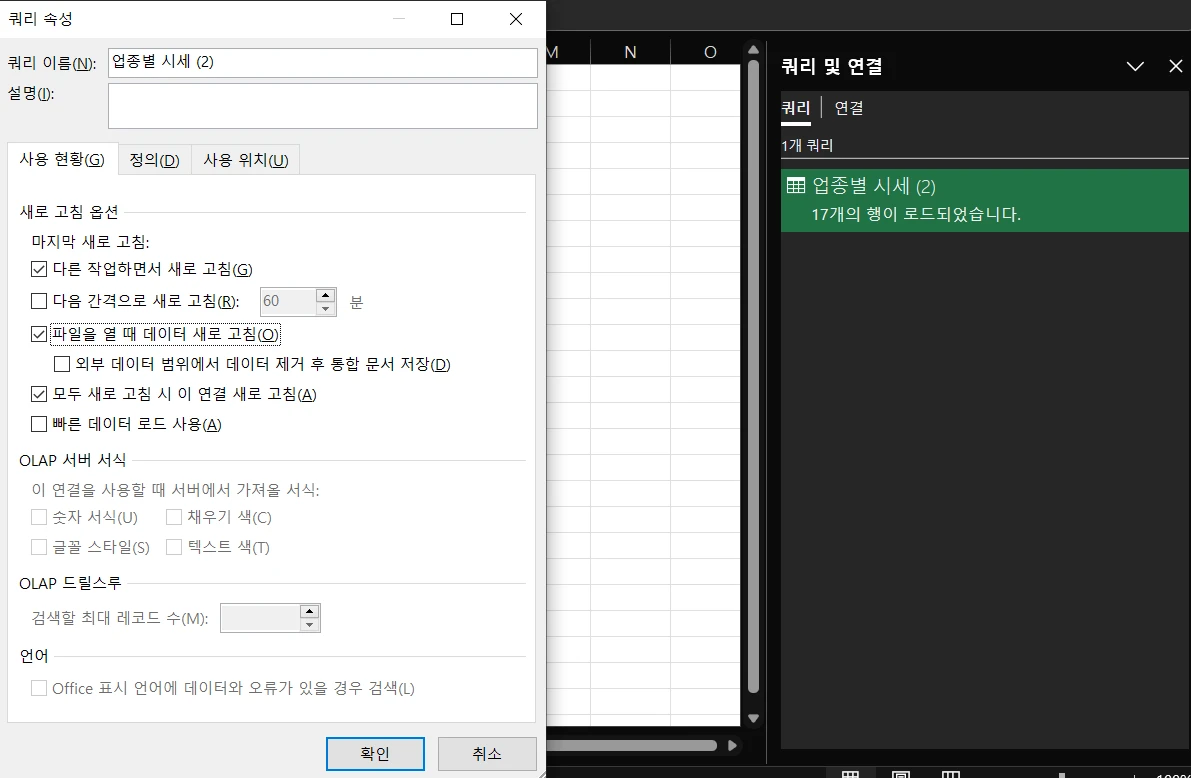1191x778 pixels.
Task: Enable 다음 간격으로 새로 고침 checkbox
Action: (x=39, y=300)
